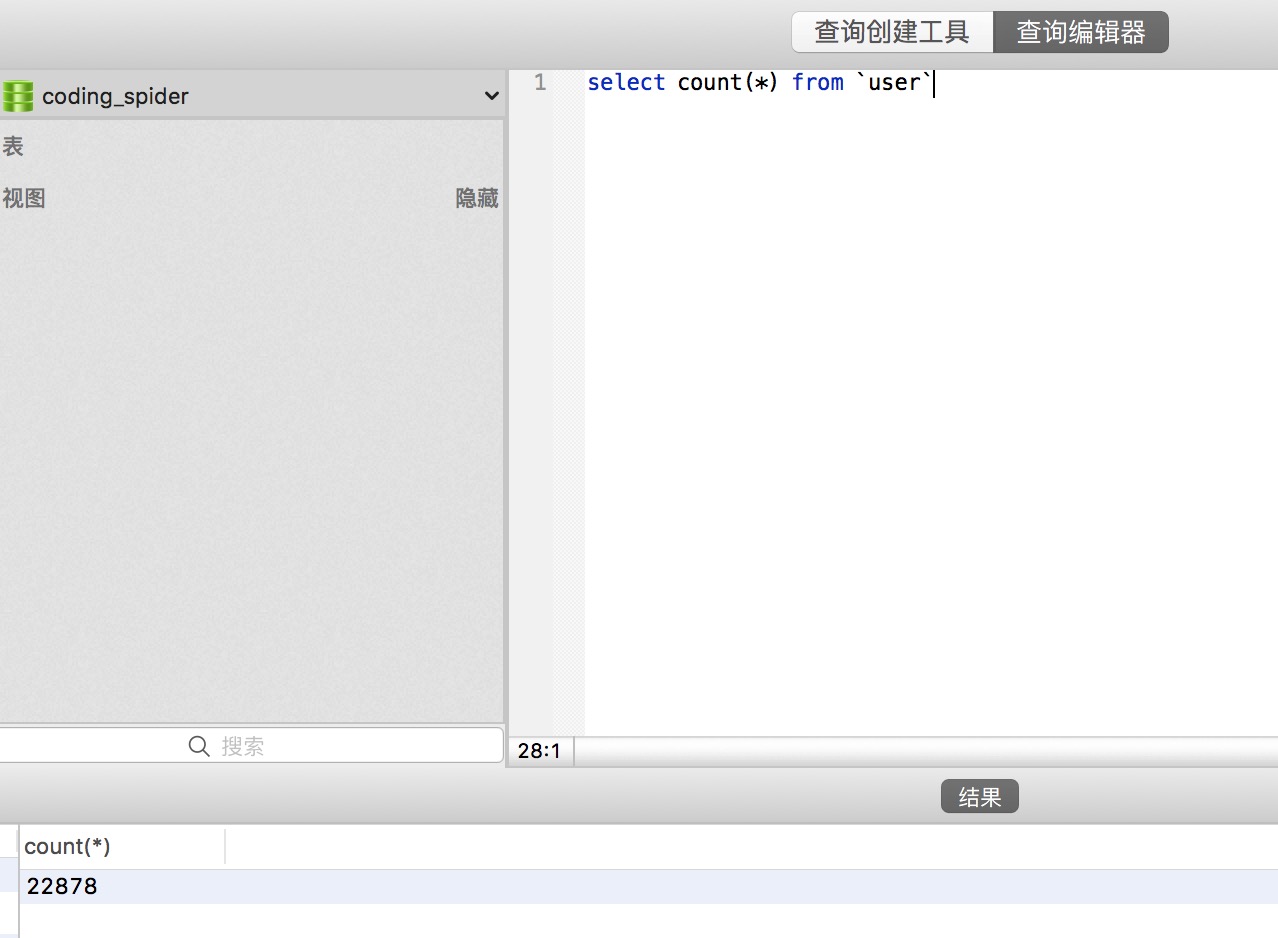The image size is (1278, 938).
Task: Hide the 视图 section via 隐藏
Action: tap(477, 198)
